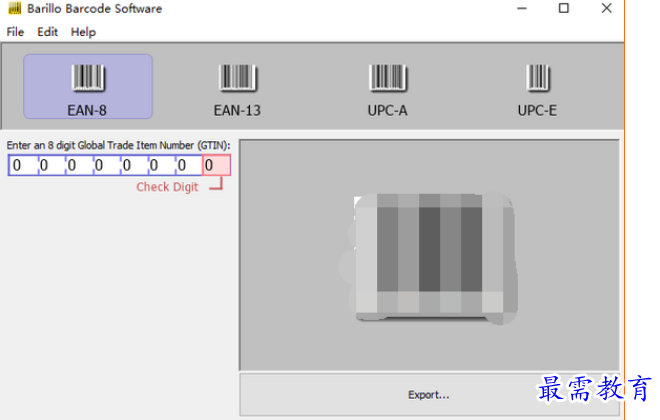Switch to EAN-13 barcode type
Screen dimensions: 660x420
coord(237,90)
